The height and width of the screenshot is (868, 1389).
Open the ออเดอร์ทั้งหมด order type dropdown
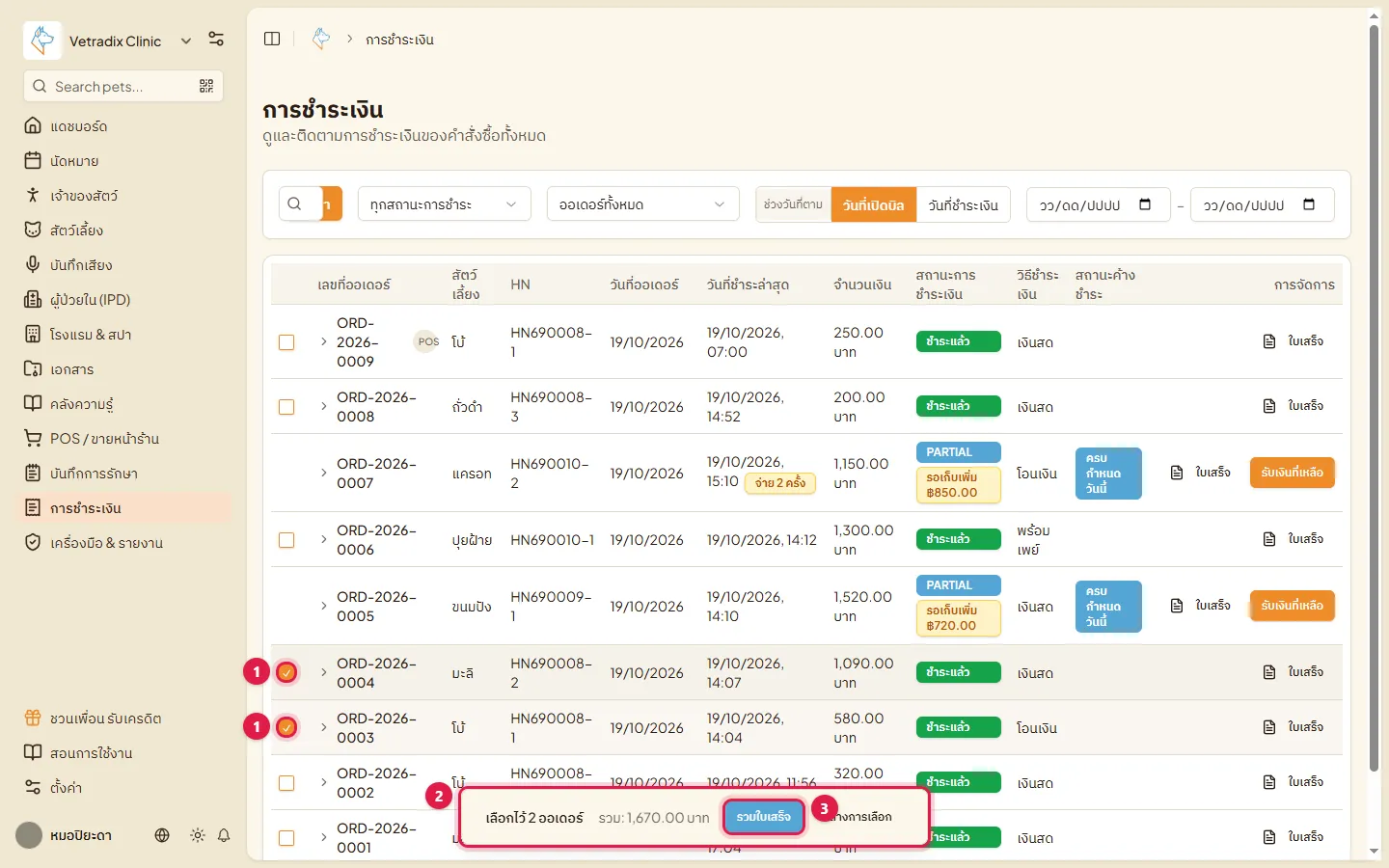(x=643, y=203)
